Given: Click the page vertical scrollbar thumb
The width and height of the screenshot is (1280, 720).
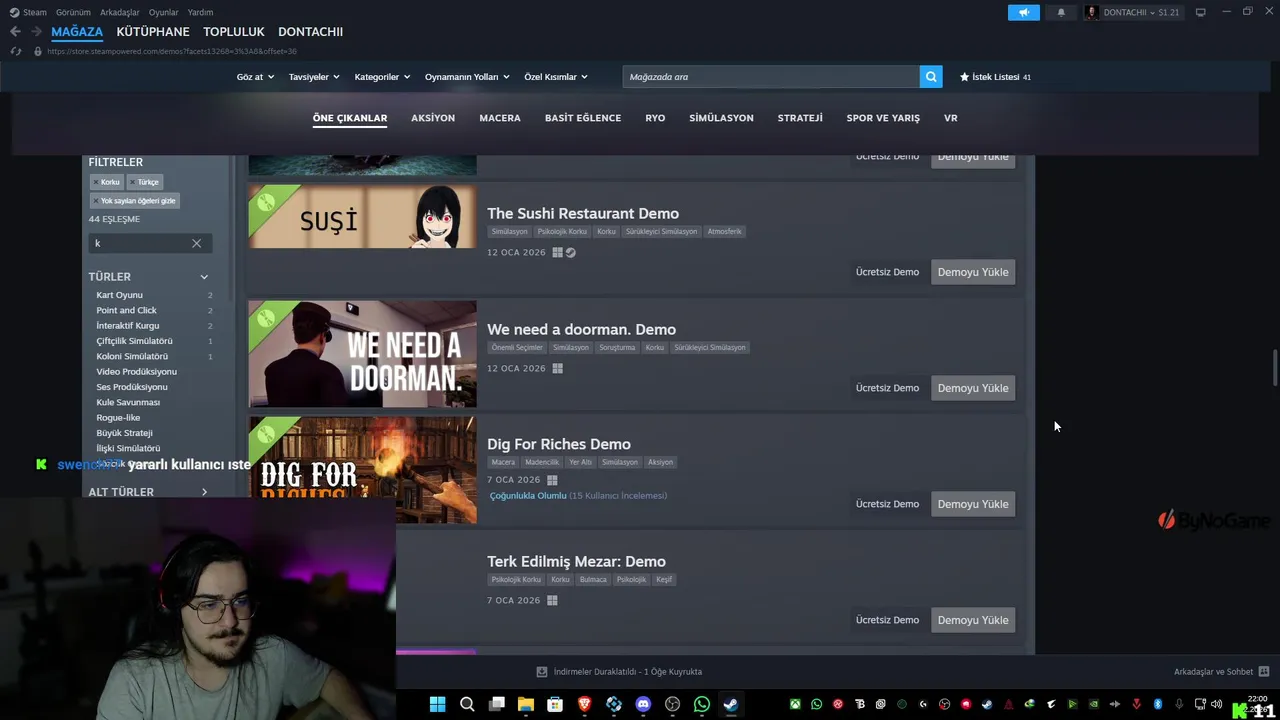Looking at the screenshot, I should 1274,366.
